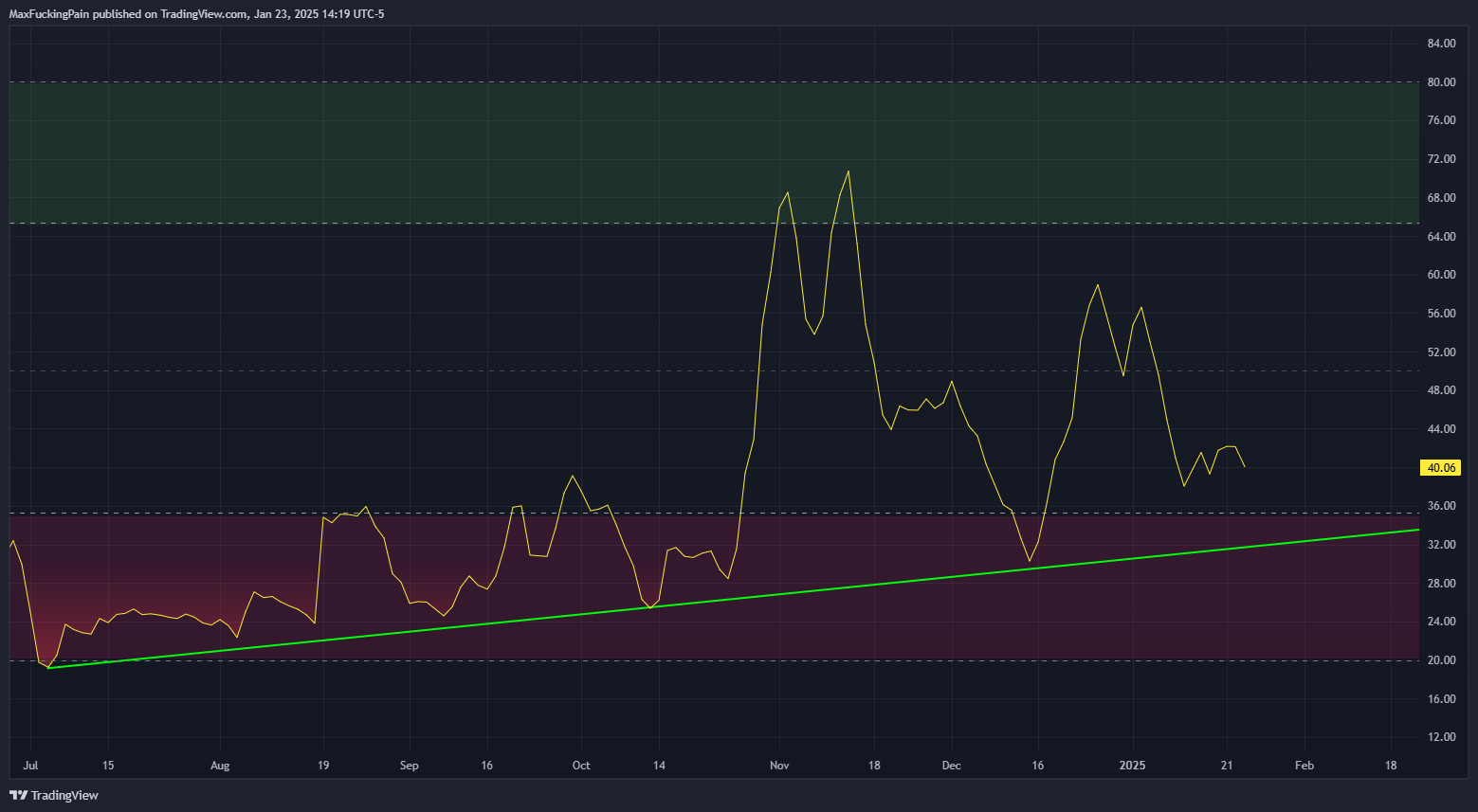Click the 72.00 price axis label
Viewport: 1478px width, 812px height.
coord(1441,159)
